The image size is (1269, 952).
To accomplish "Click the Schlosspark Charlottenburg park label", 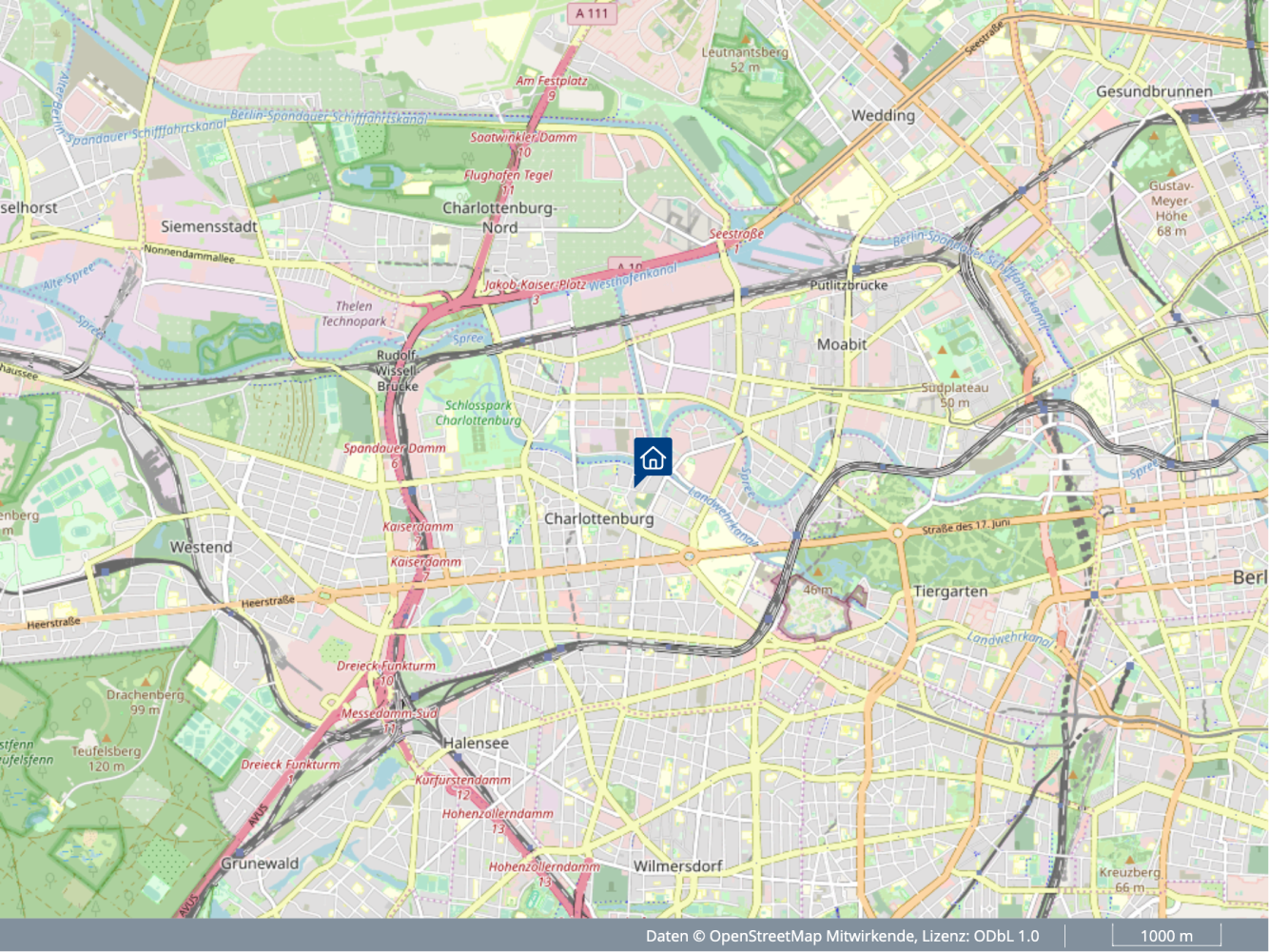I will (478, 413).
